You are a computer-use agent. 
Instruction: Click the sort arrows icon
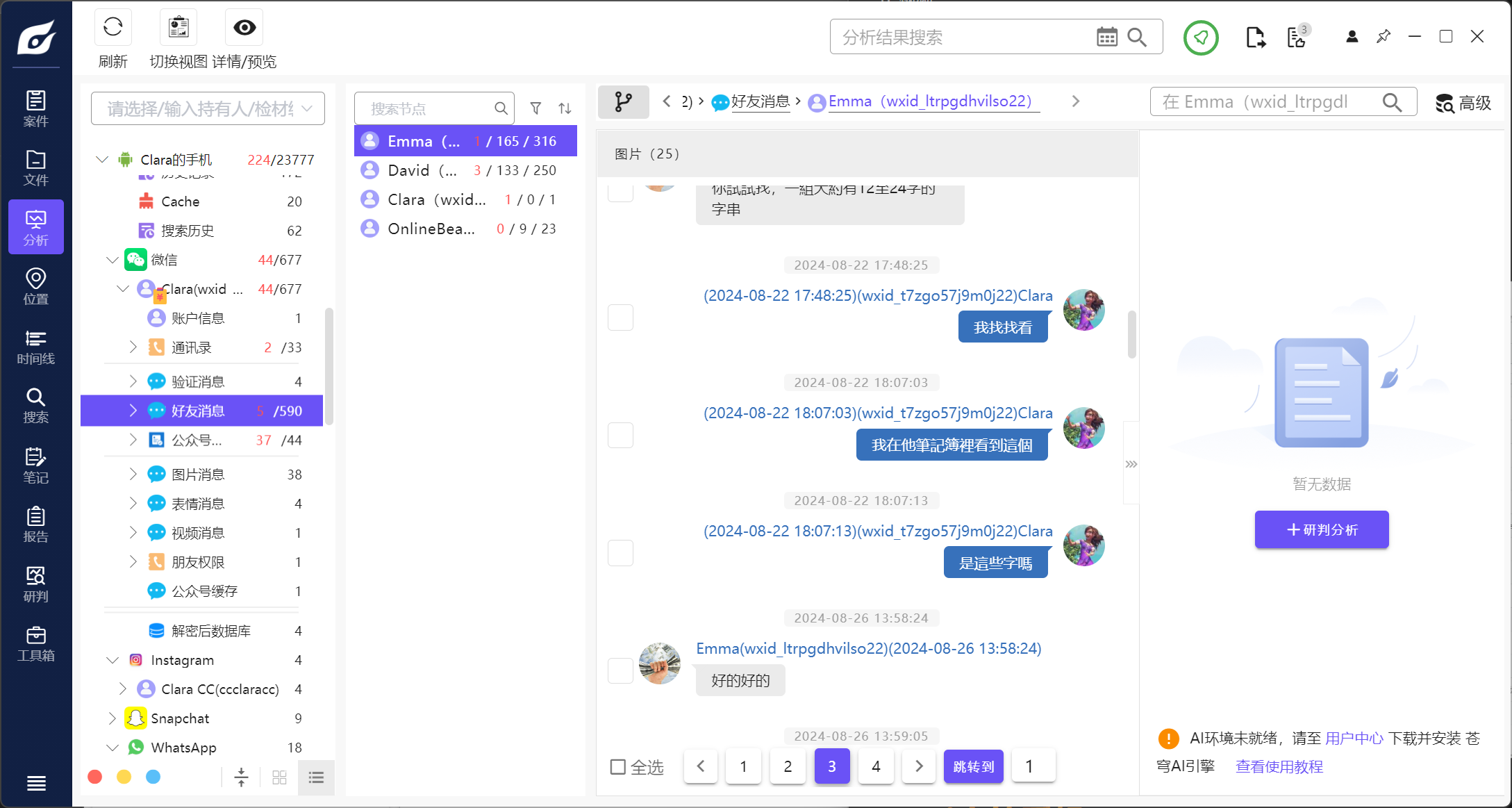(565, 108)
